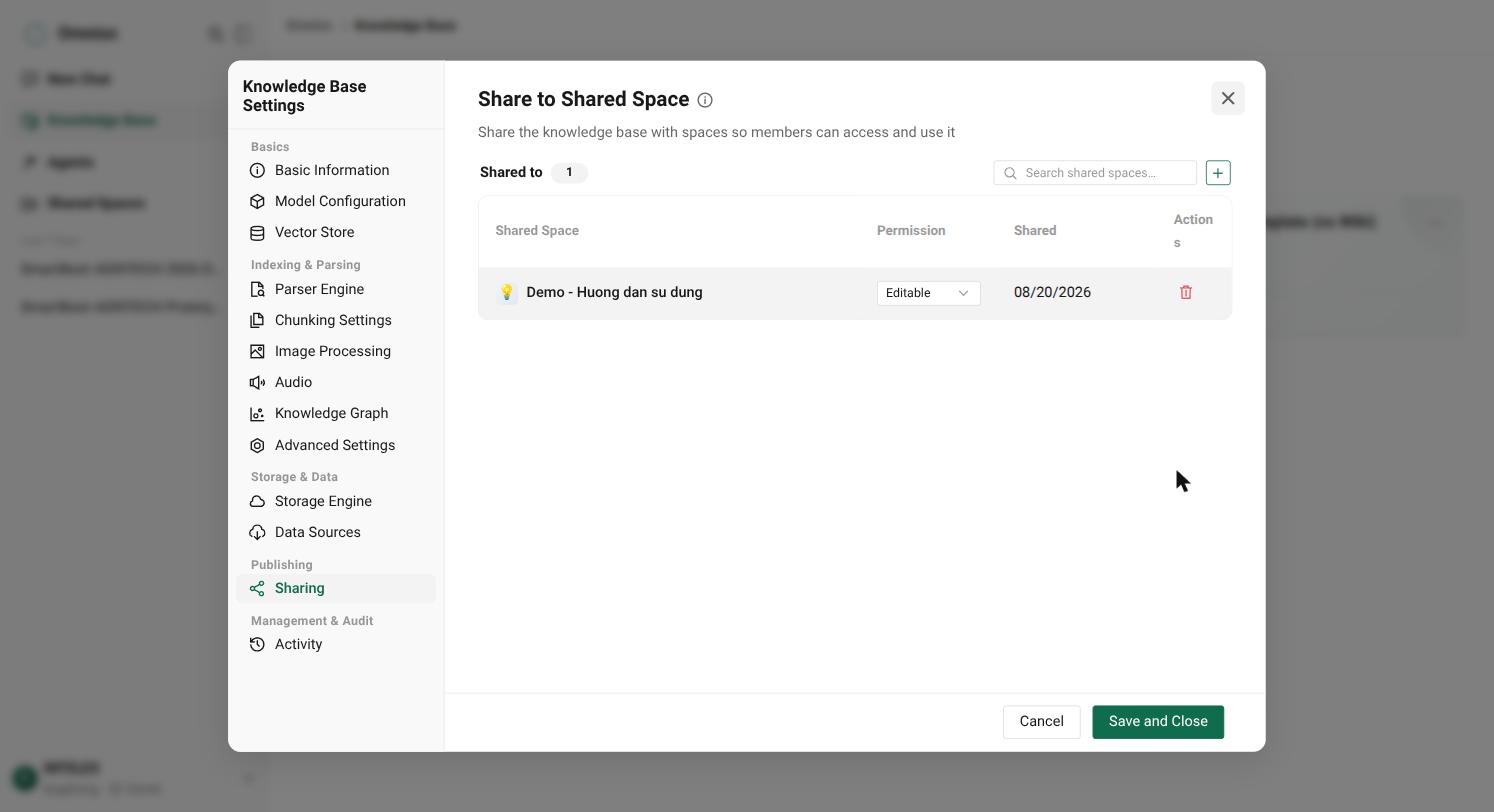
Task: Click the 08/20/2026 shared date
Action: (x=1052, y=293)
